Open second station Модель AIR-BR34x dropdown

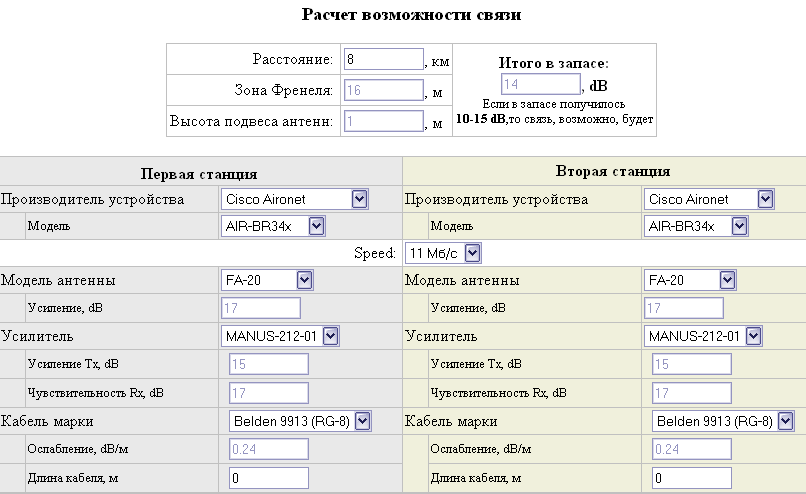(x=696, y=226)
